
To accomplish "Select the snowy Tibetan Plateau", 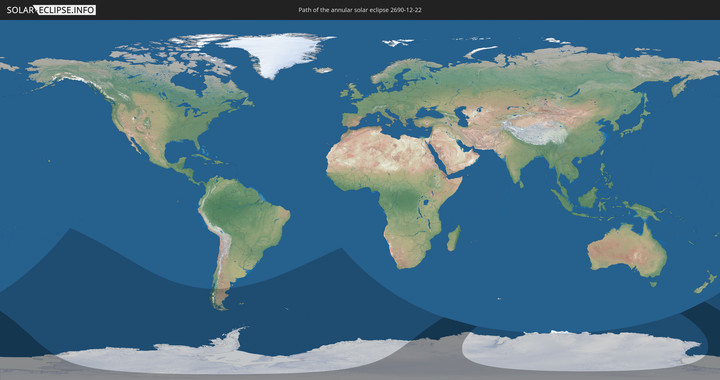I will coord(535,131).
